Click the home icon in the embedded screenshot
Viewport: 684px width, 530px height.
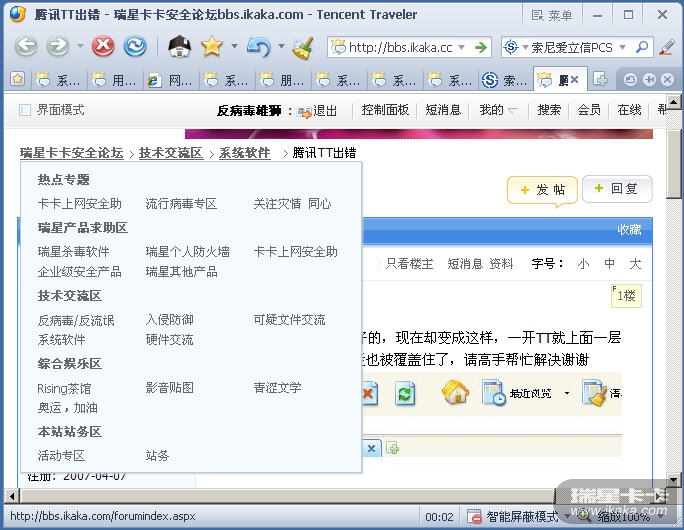click(455, 392)
